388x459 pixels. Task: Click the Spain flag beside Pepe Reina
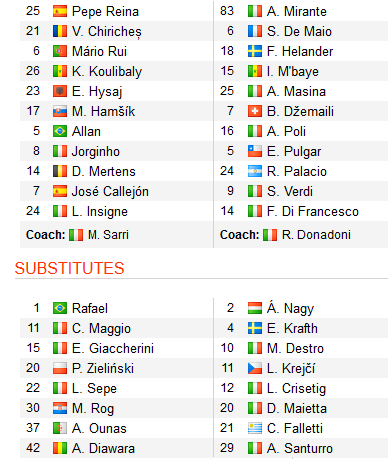[60, 11]
